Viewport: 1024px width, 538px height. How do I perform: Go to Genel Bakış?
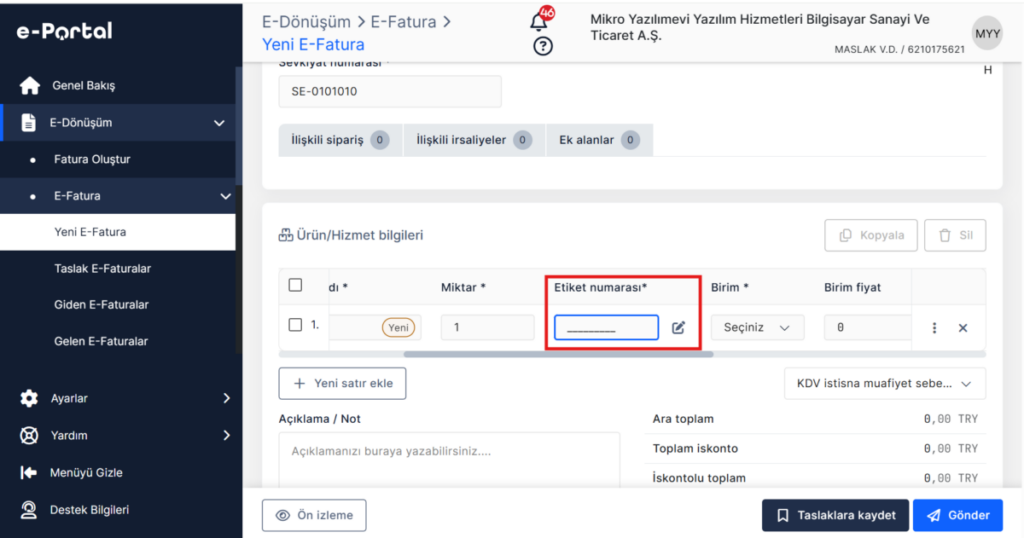84,86
